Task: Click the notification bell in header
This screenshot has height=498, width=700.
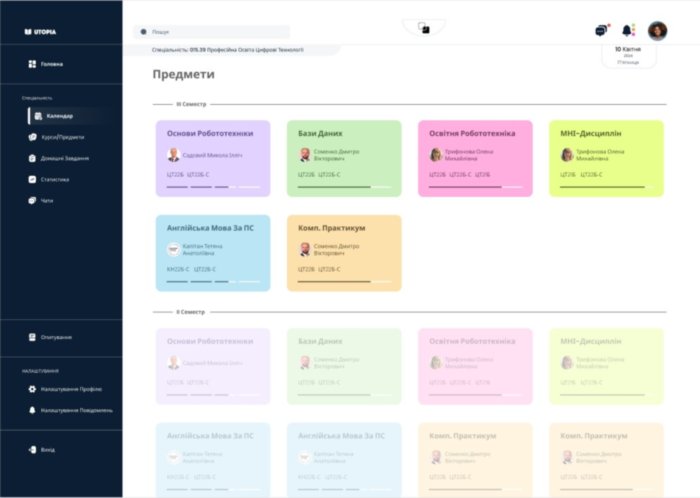Action: point(628,30)
